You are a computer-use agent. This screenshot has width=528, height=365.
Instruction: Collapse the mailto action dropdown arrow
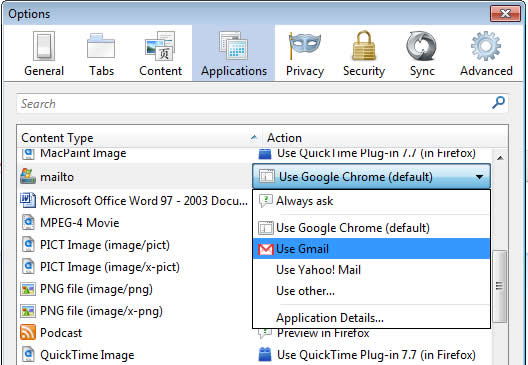click(x=479, y=177)
